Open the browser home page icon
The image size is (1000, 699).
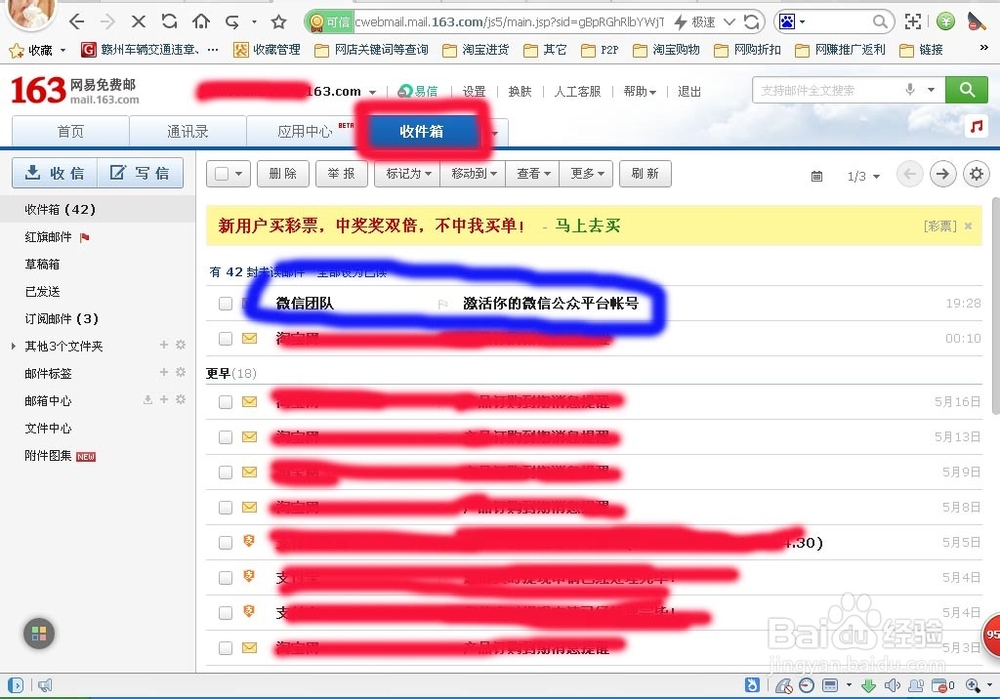coord(201,22)
